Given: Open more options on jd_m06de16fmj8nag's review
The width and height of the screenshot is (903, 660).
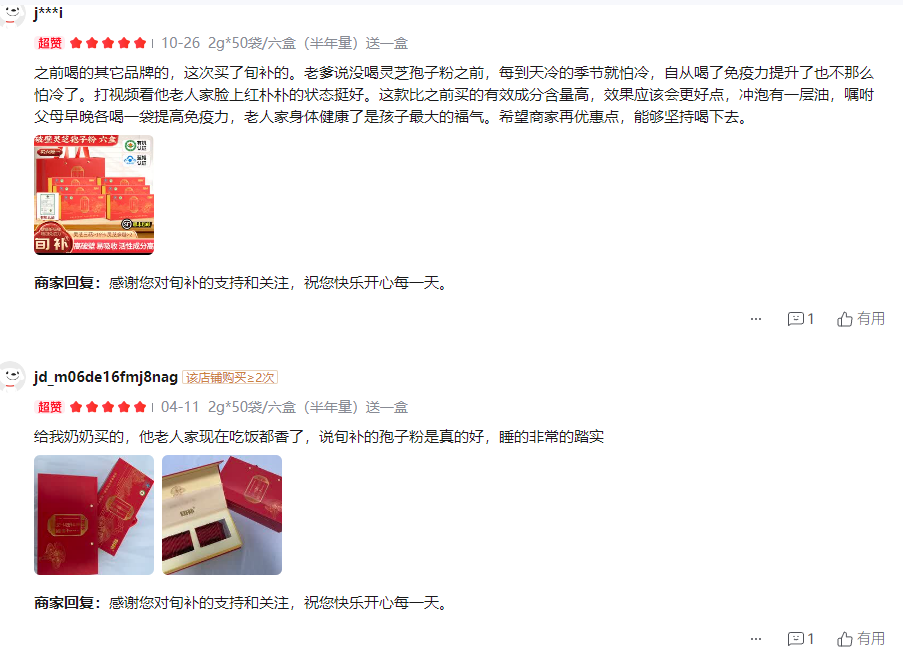Looking at the screenshot, I should coord(756,639).
